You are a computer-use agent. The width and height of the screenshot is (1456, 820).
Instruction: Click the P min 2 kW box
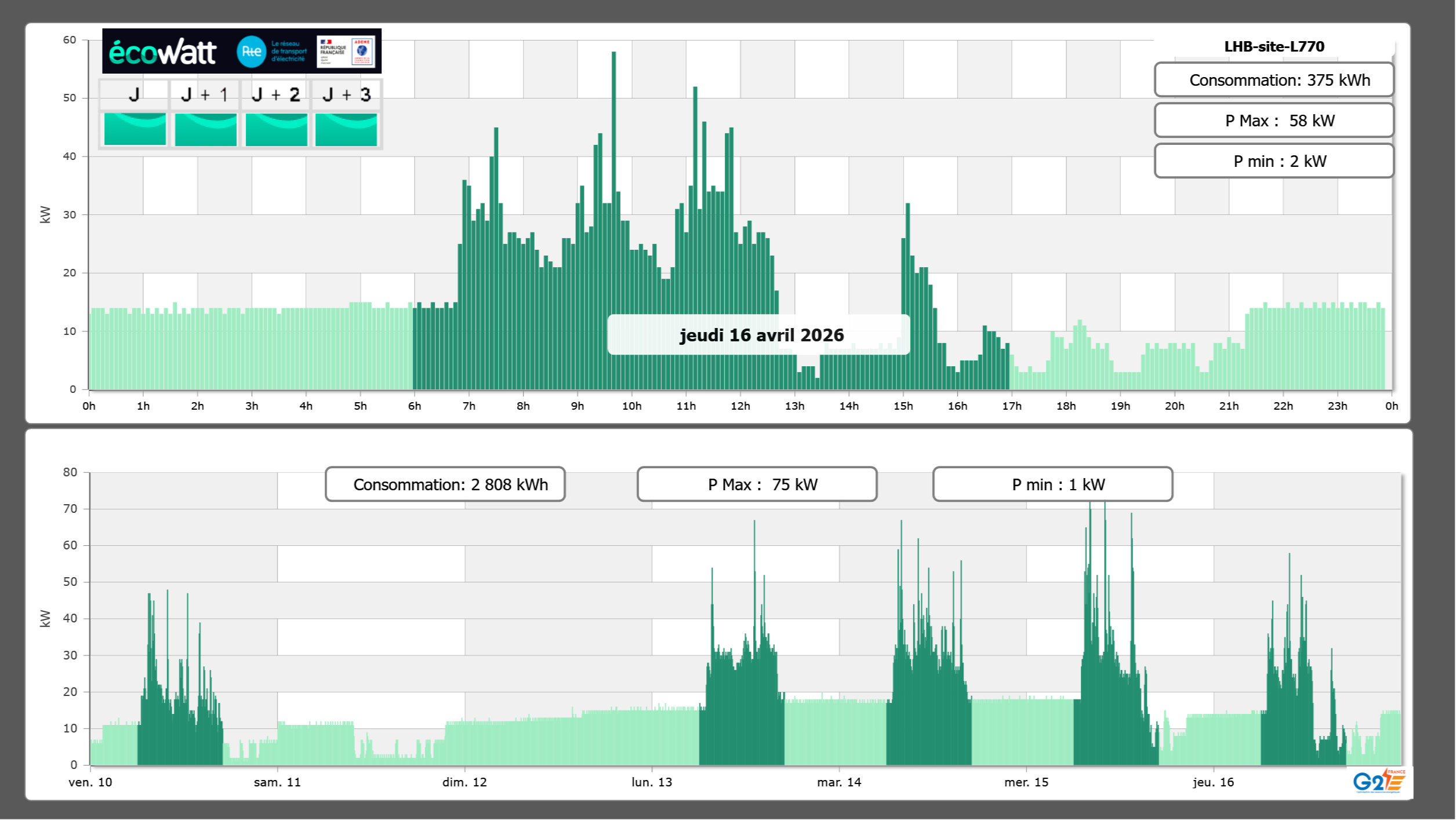pos(1273,161)
